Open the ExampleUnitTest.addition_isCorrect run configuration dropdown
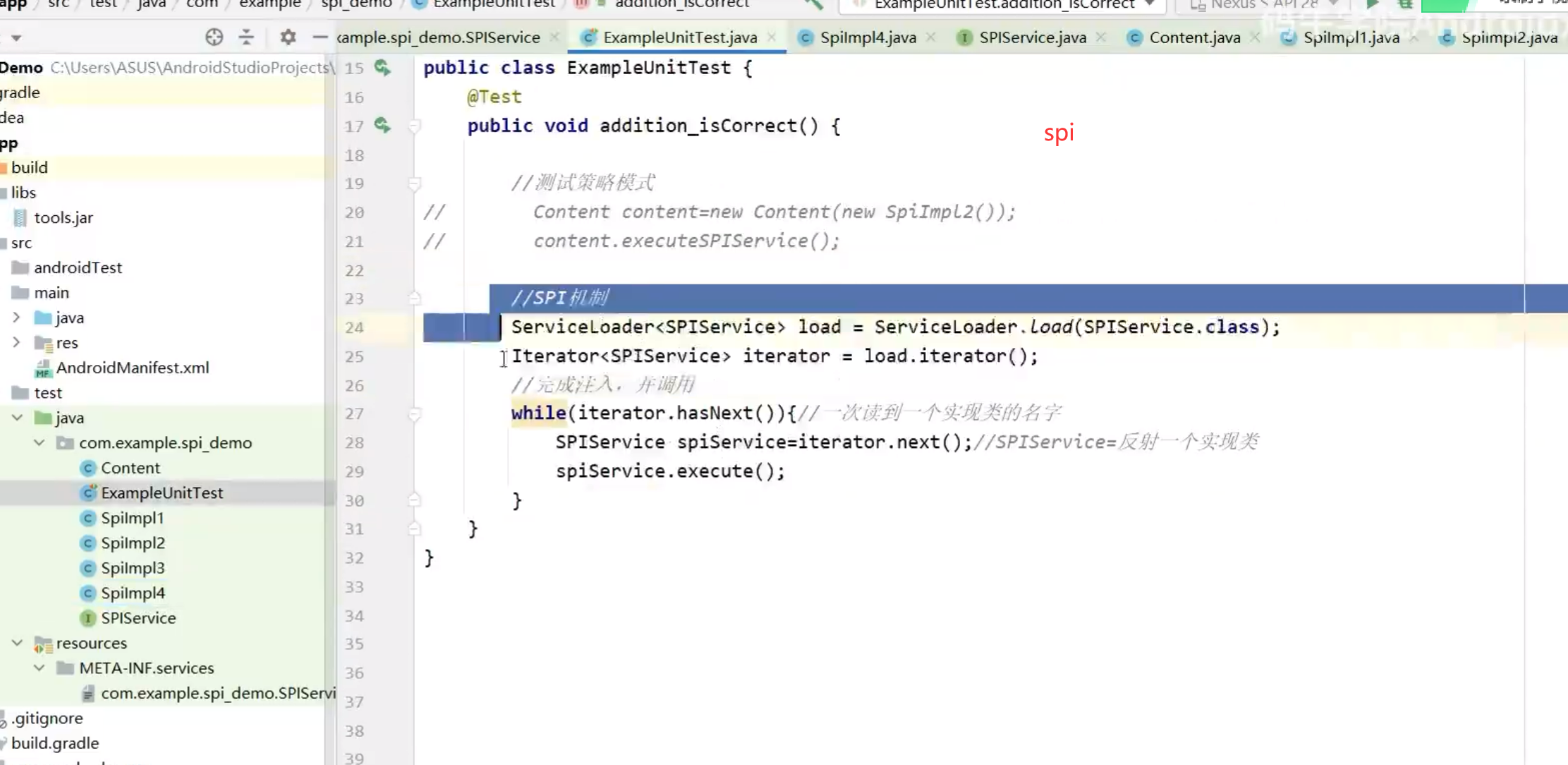 pyautogui.click(x=1002, y=4)
